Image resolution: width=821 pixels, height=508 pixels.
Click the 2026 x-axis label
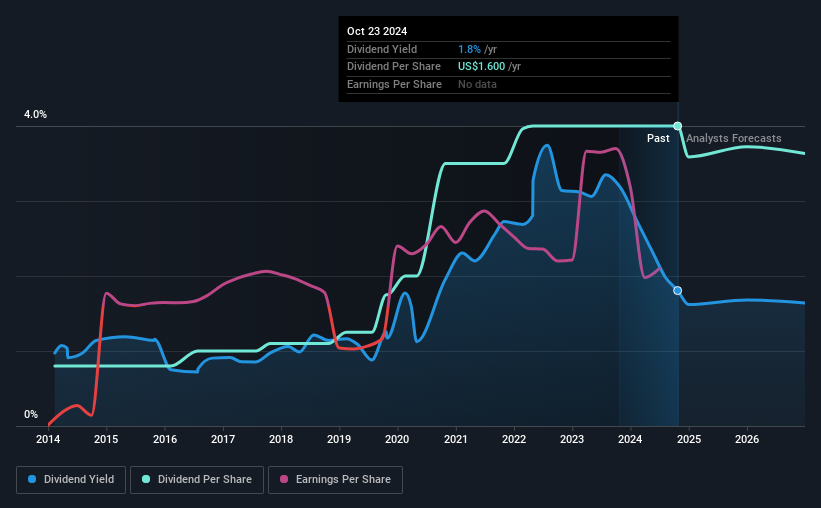tap(747, 439)
